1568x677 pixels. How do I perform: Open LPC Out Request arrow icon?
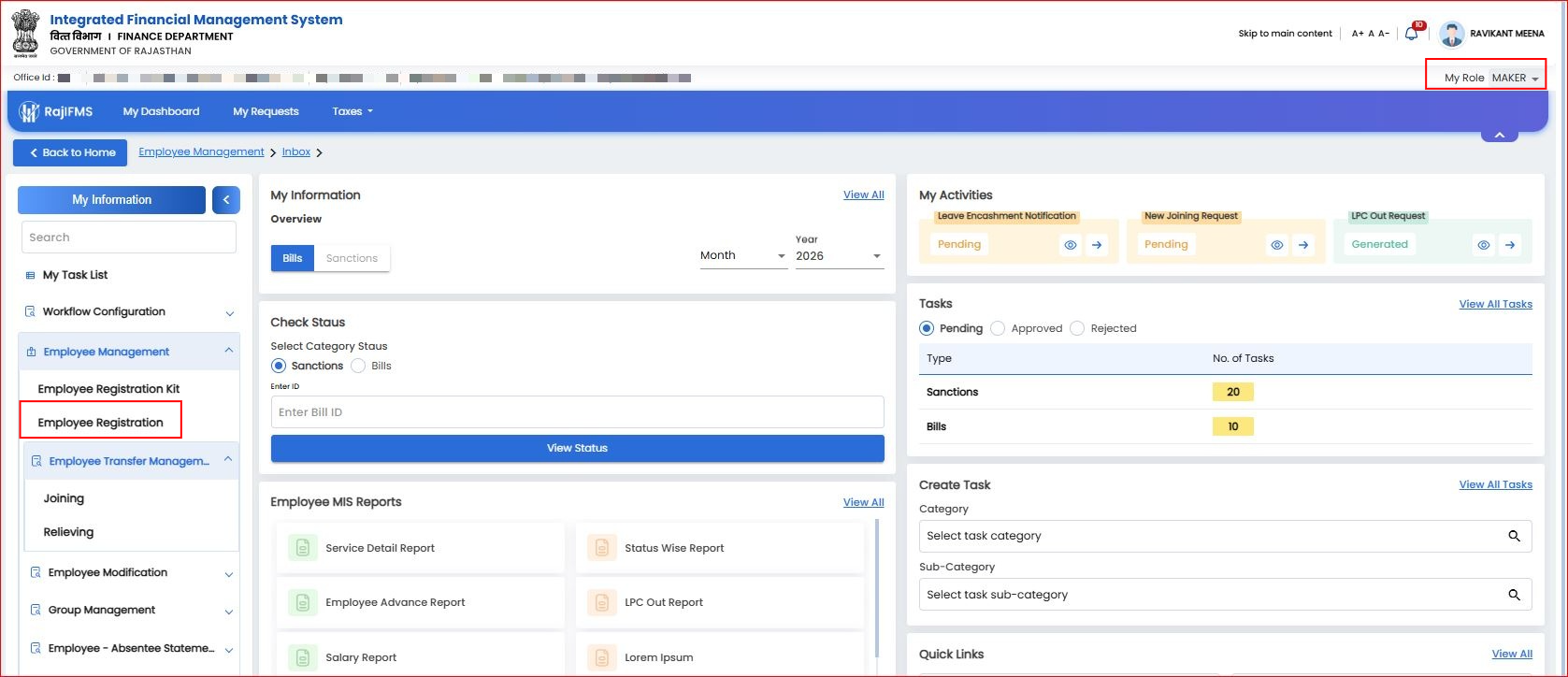[x=1510, y=245]
